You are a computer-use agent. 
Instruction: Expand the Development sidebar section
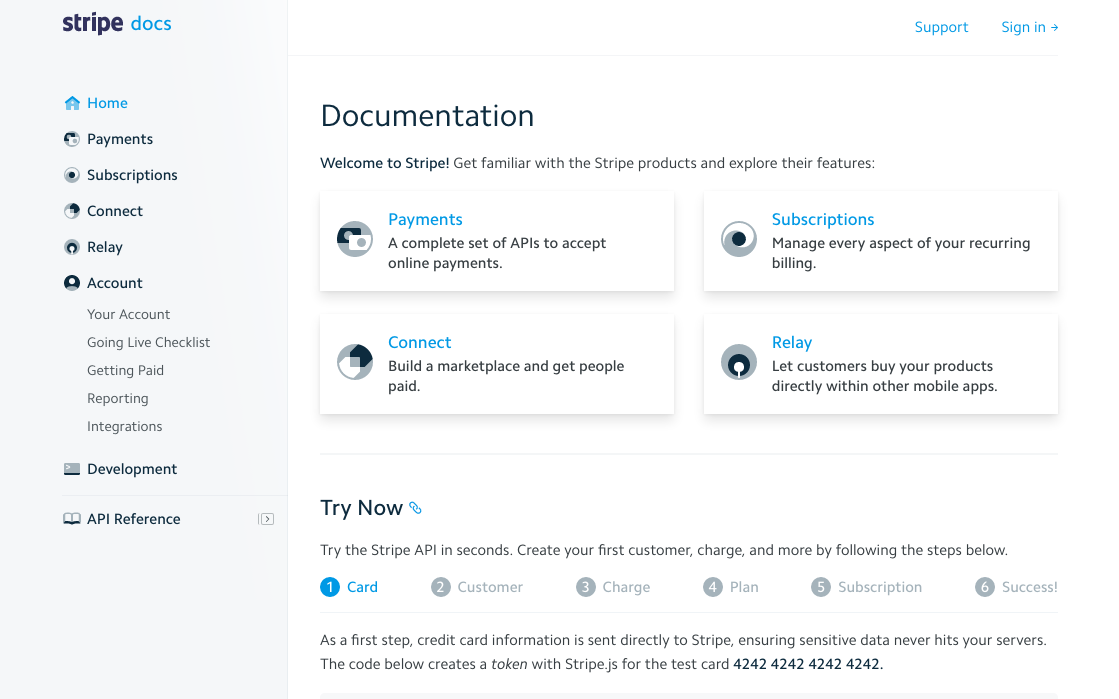coord(131,469)
